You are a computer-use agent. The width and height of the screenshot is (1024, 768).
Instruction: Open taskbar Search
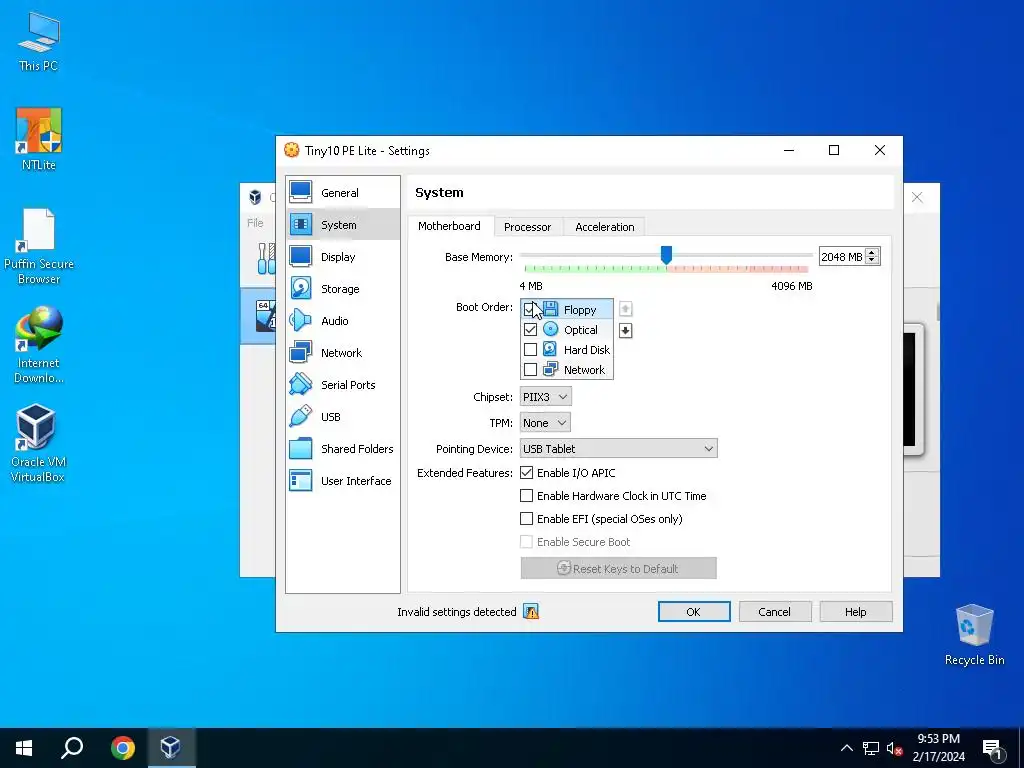tap(72, 748)
